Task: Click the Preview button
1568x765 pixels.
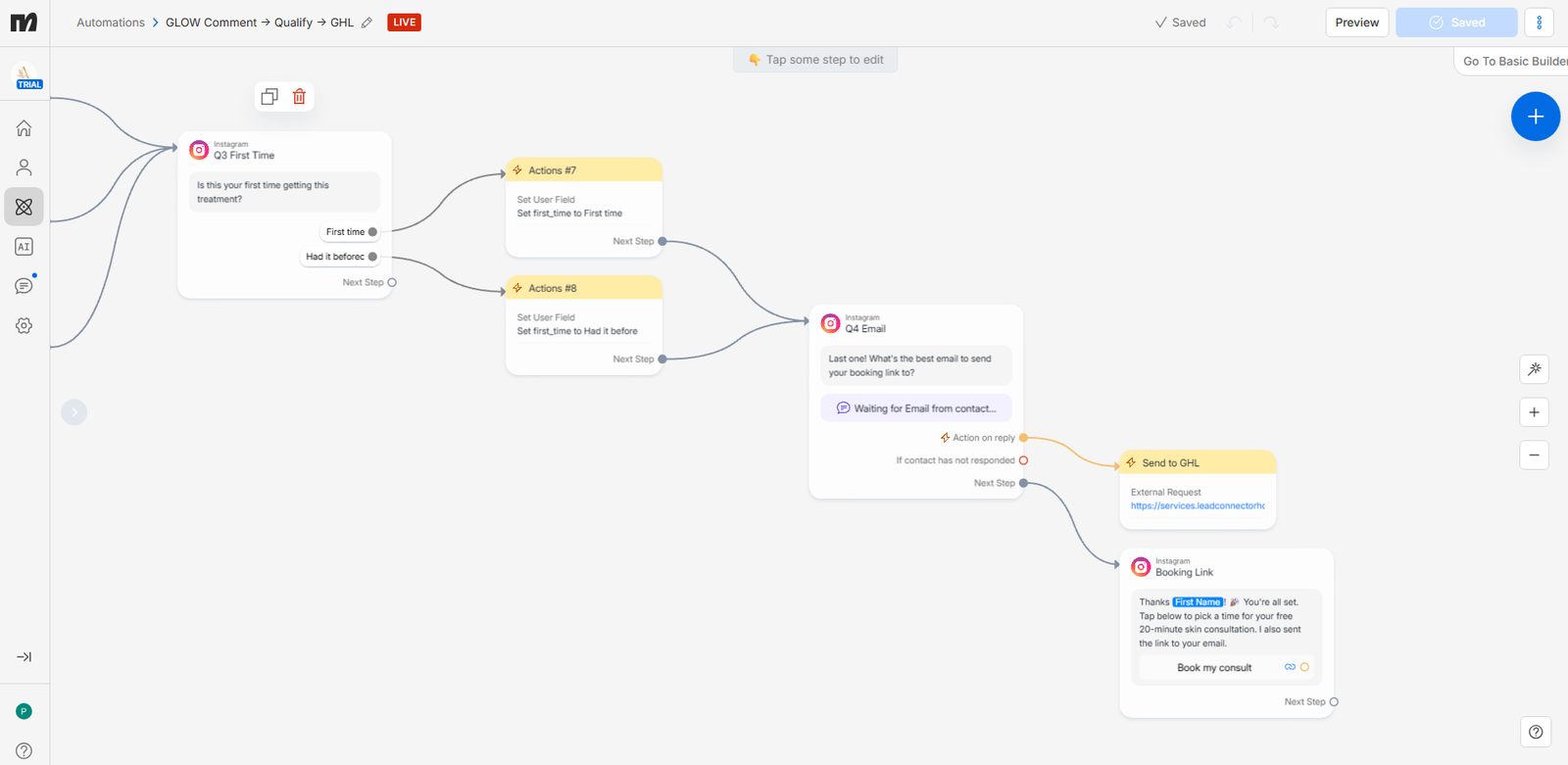Action: (x=1357, y=23)
